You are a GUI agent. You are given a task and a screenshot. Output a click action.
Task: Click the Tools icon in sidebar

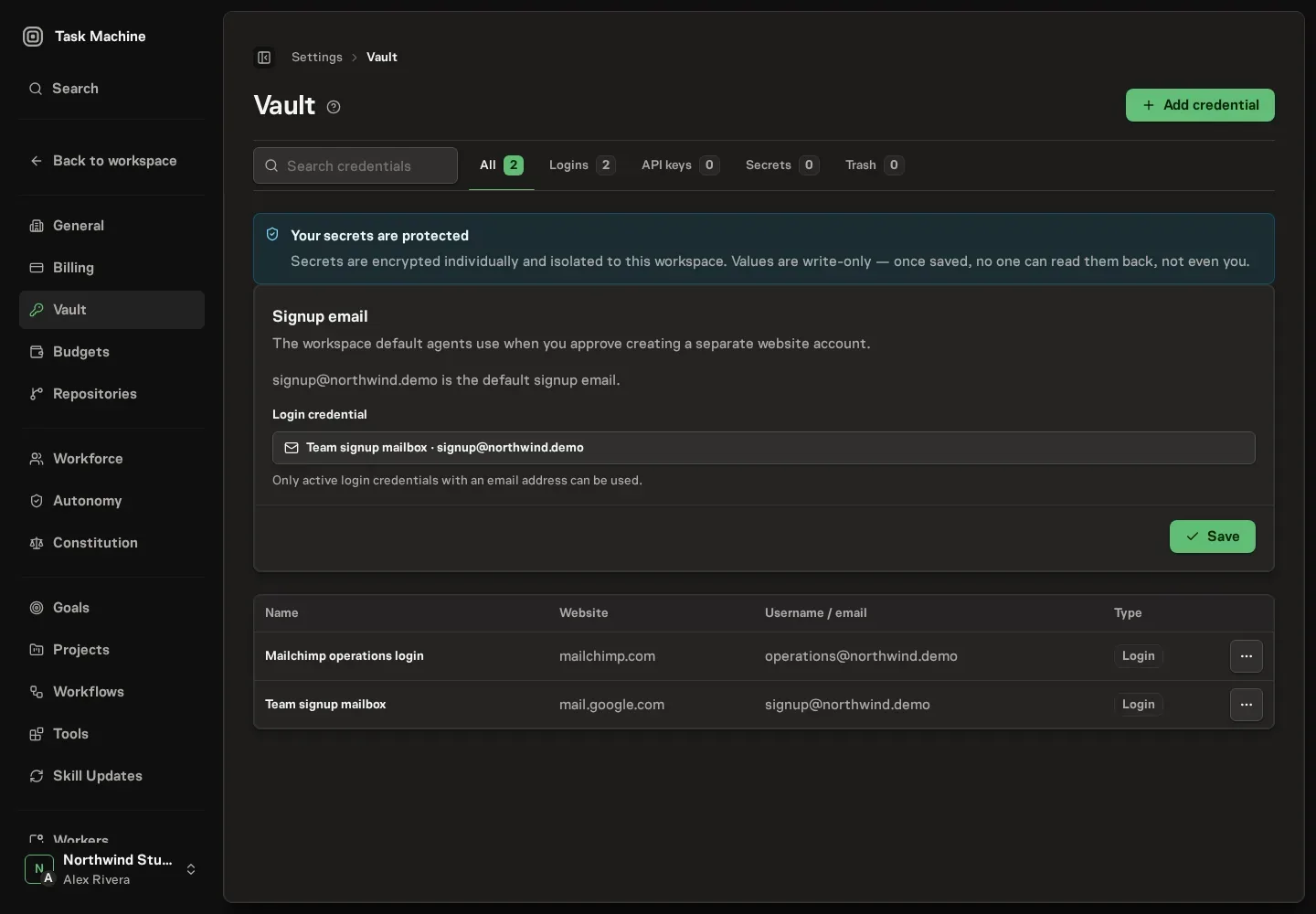tap(37, 734)
